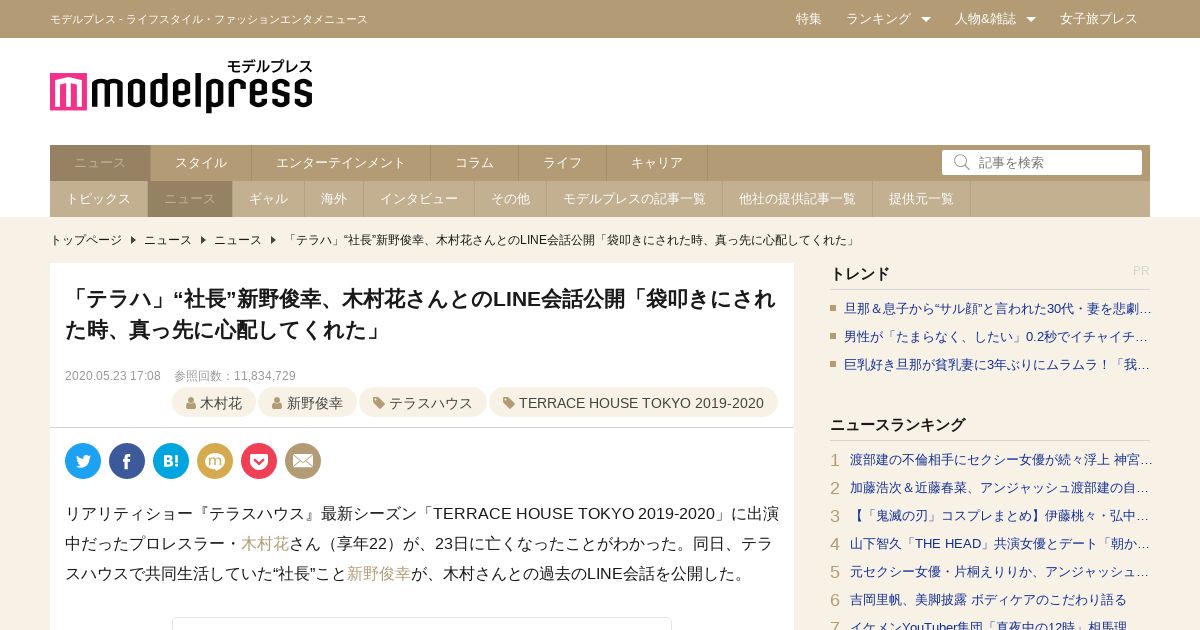Open モデルプレスの記事一覧 sub-tab
Image resolution: width=1200 pixels, height=630 pixels.
[x=635, y=199]
